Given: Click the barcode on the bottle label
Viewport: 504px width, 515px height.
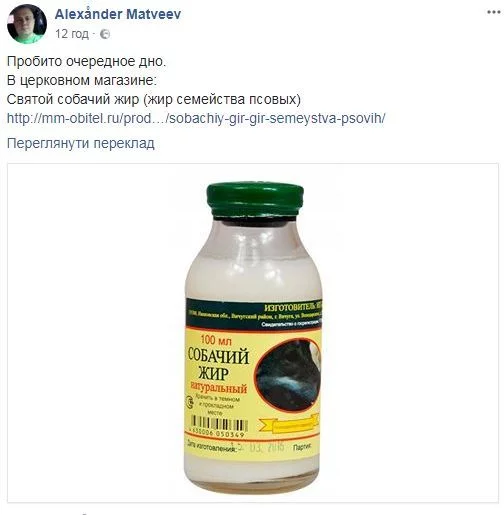Looking at the screenshot, I should 218,424.
